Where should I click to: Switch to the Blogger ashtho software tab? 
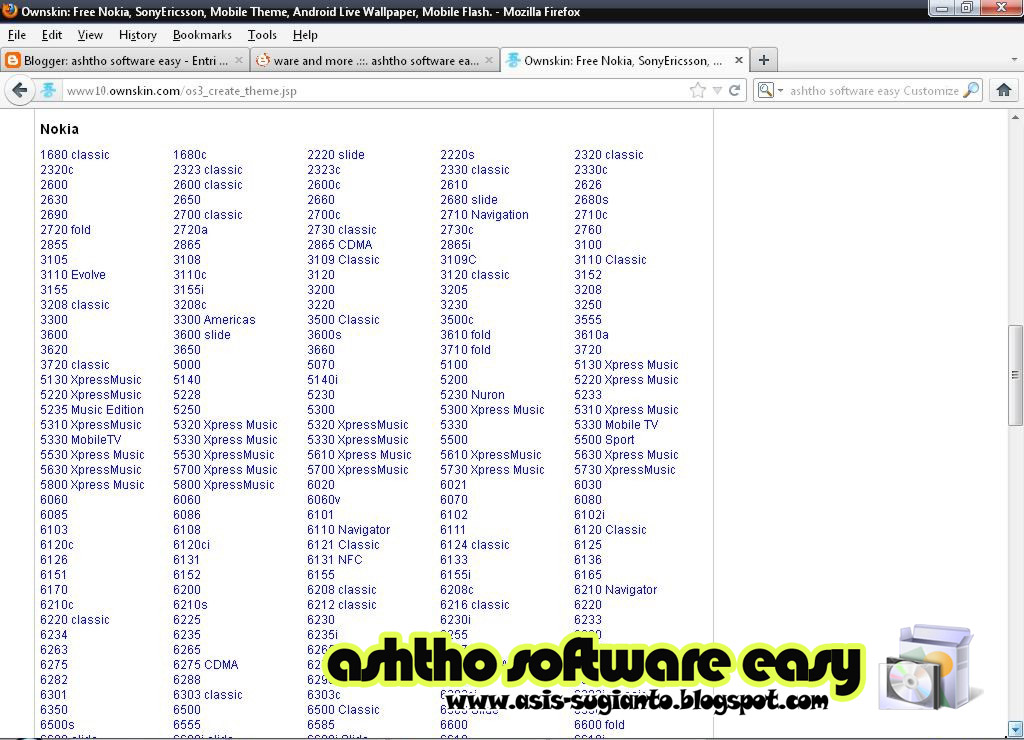tap(120, 60)
